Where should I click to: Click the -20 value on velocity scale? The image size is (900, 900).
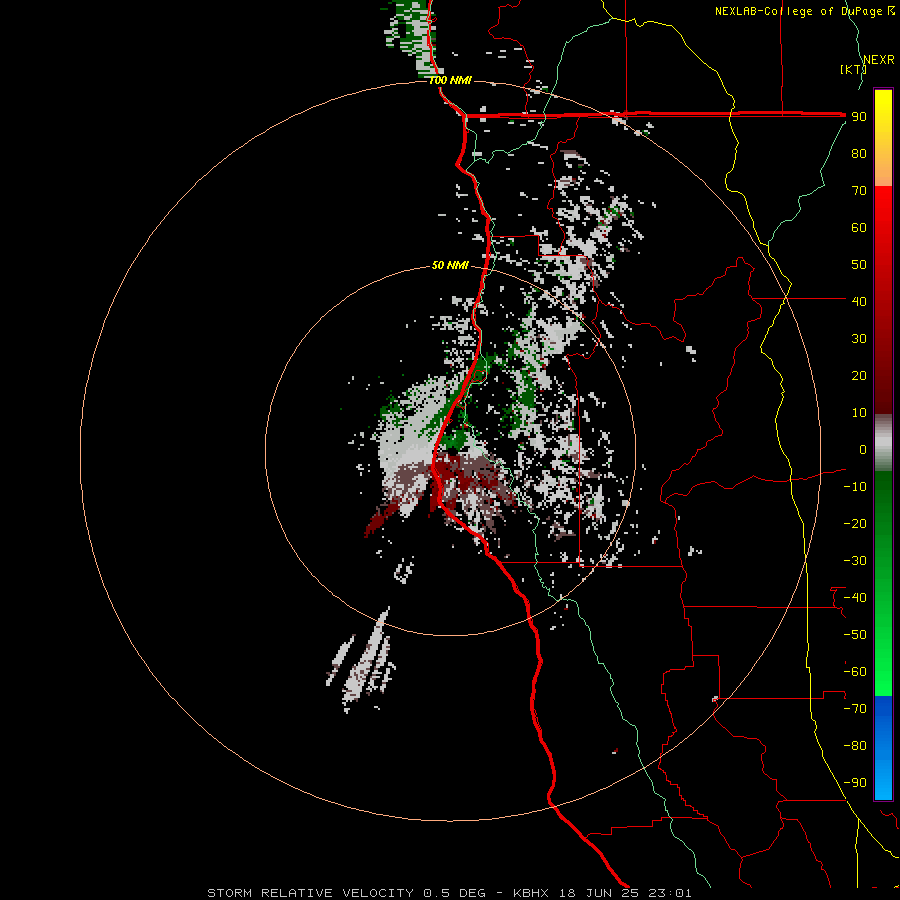855,523
